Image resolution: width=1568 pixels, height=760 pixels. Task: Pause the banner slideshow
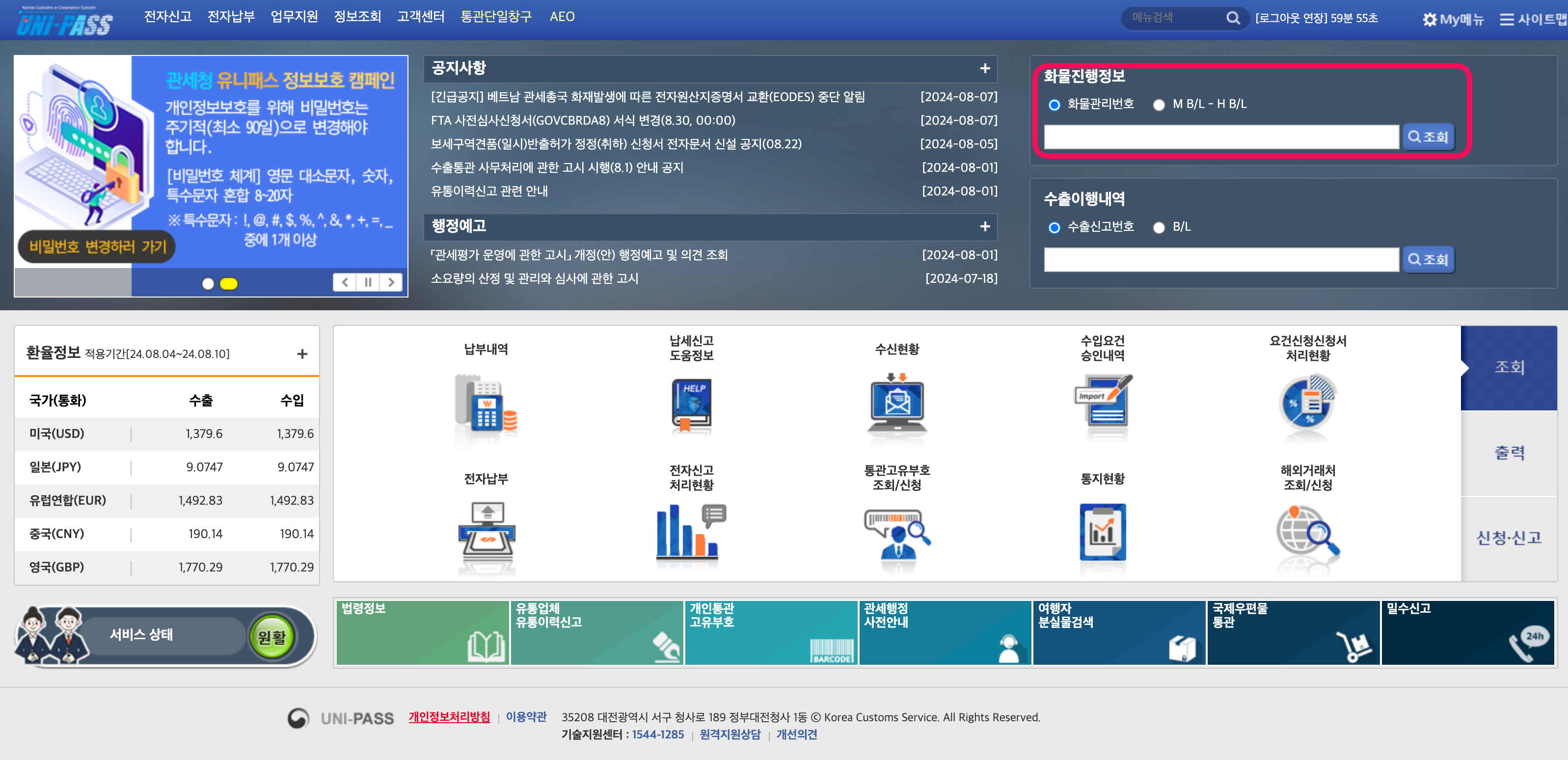pyautogui.click(x=368, y=282)
